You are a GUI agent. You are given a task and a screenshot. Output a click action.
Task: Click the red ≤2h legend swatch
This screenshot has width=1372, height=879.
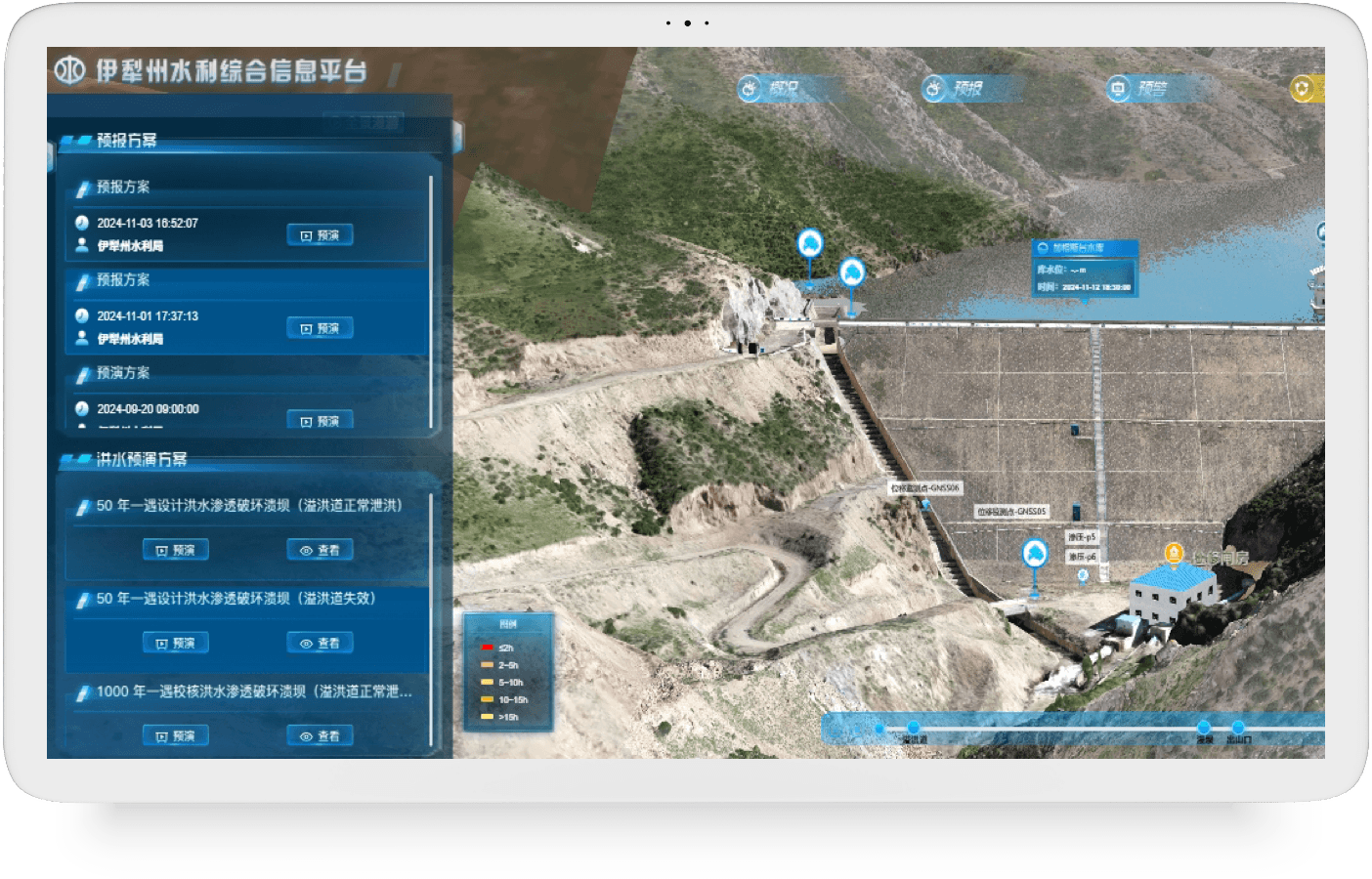487,648
